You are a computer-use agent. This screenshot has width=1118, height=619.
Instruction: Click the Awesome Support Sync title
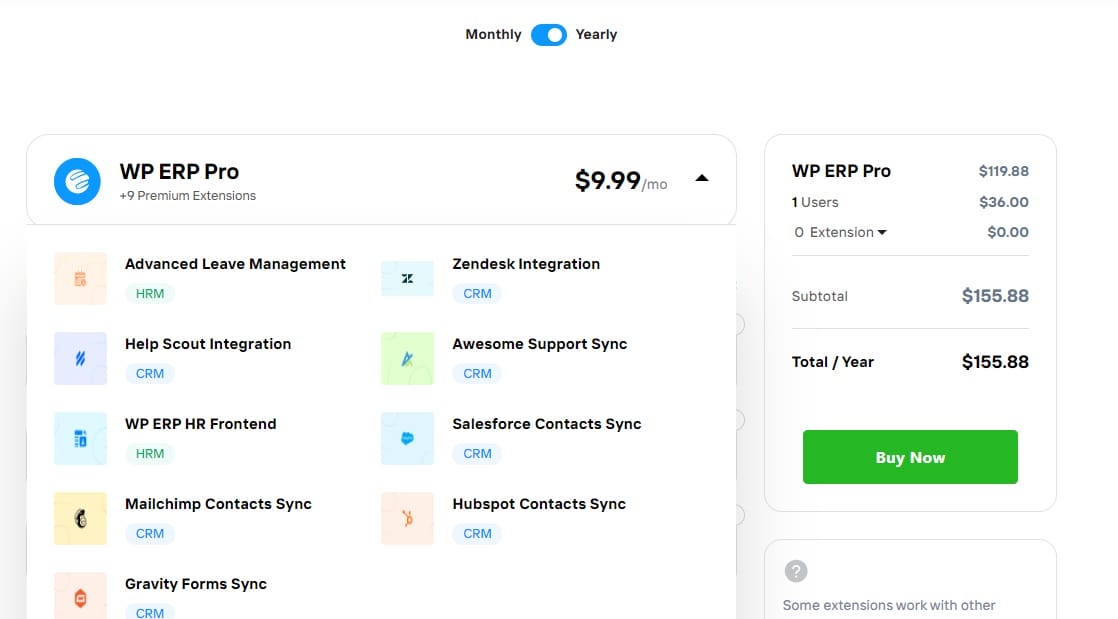coord(540,344)
